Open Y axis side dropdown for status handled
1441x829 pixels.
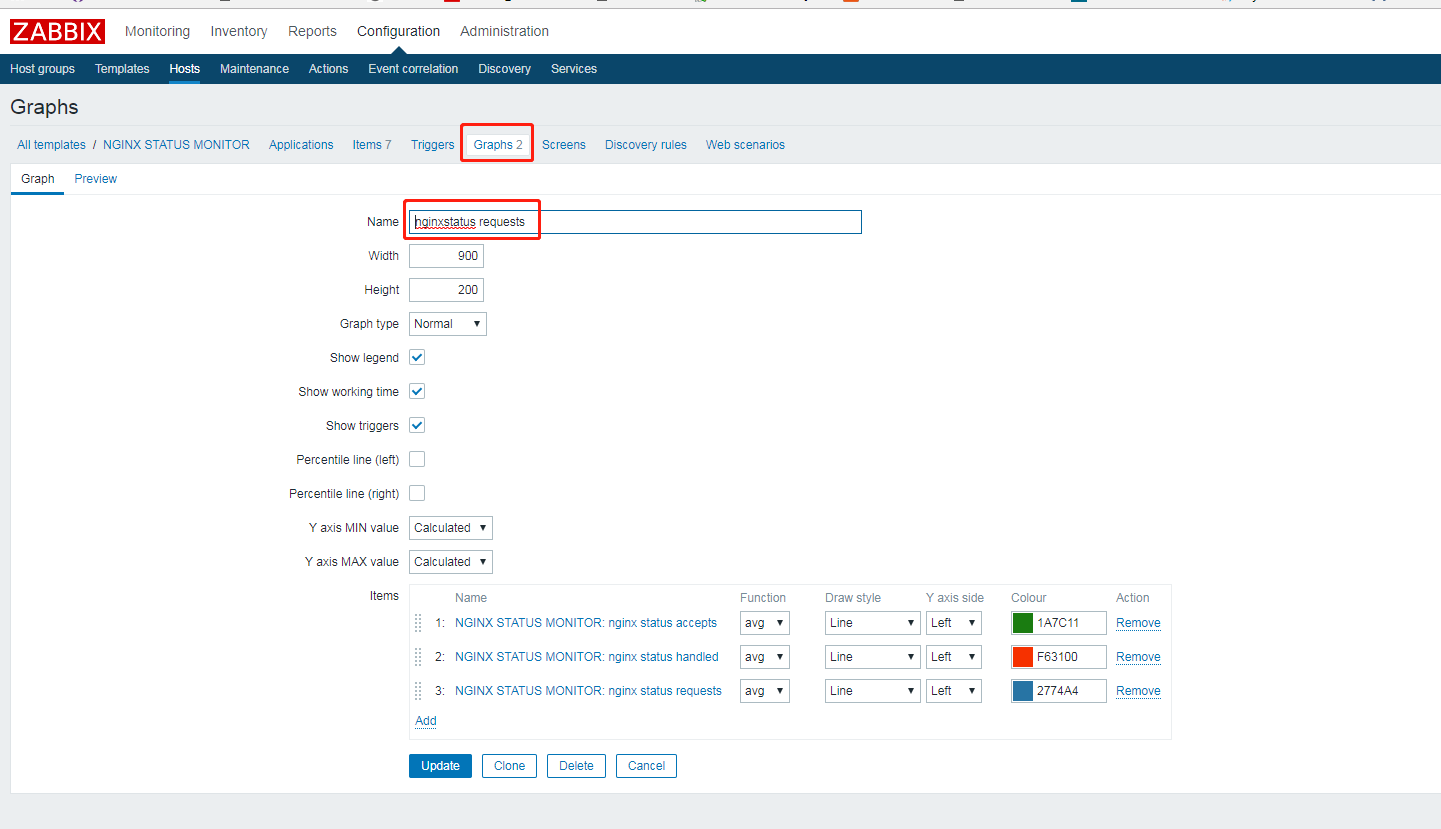954,657
